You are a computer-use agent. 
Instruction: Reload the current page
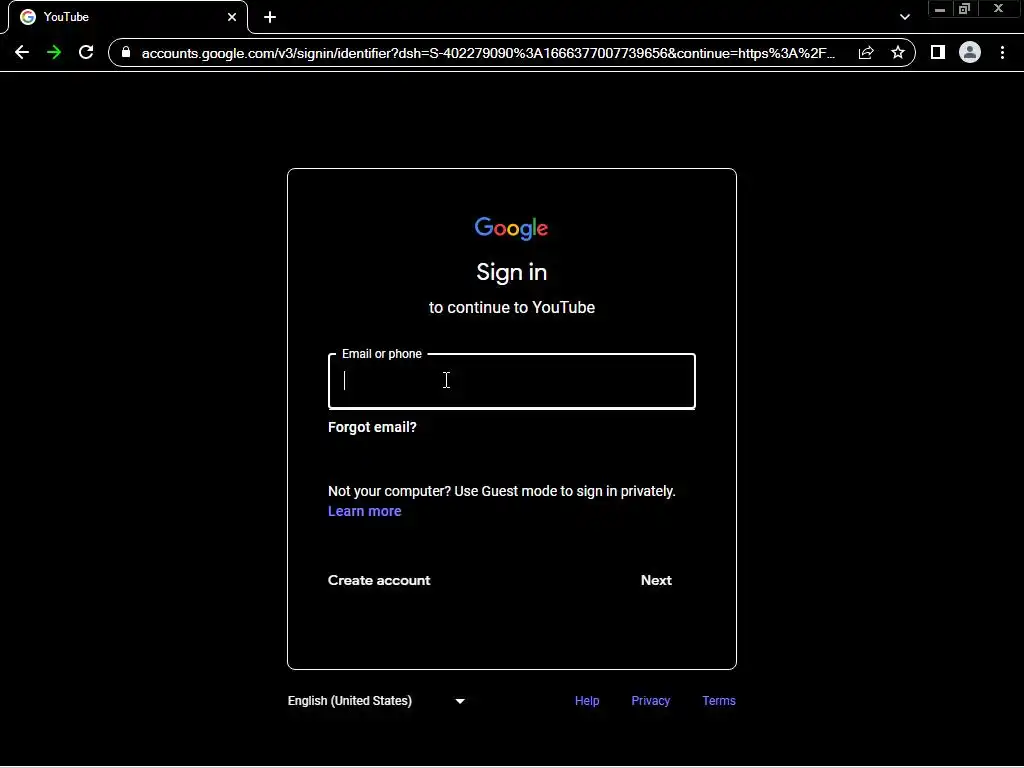86,52
